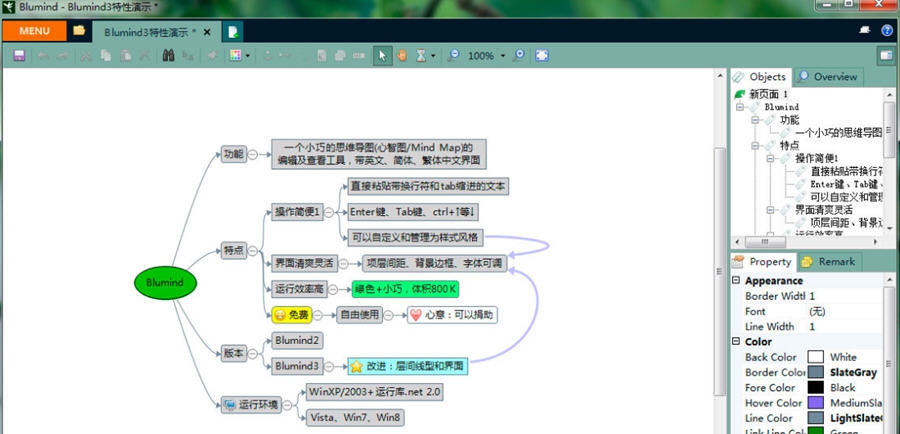
Task: Switch to the hand Scroll tool
Action: 401,56
